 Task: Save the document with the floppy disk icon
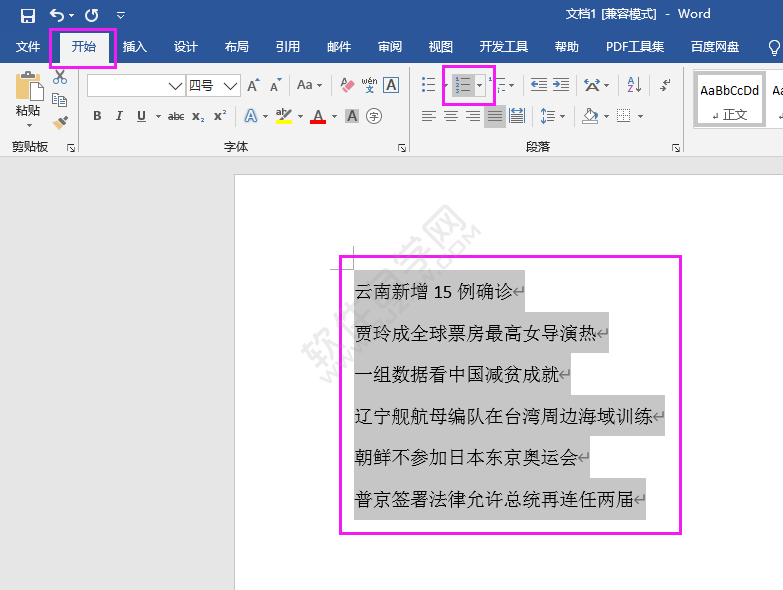27,15
